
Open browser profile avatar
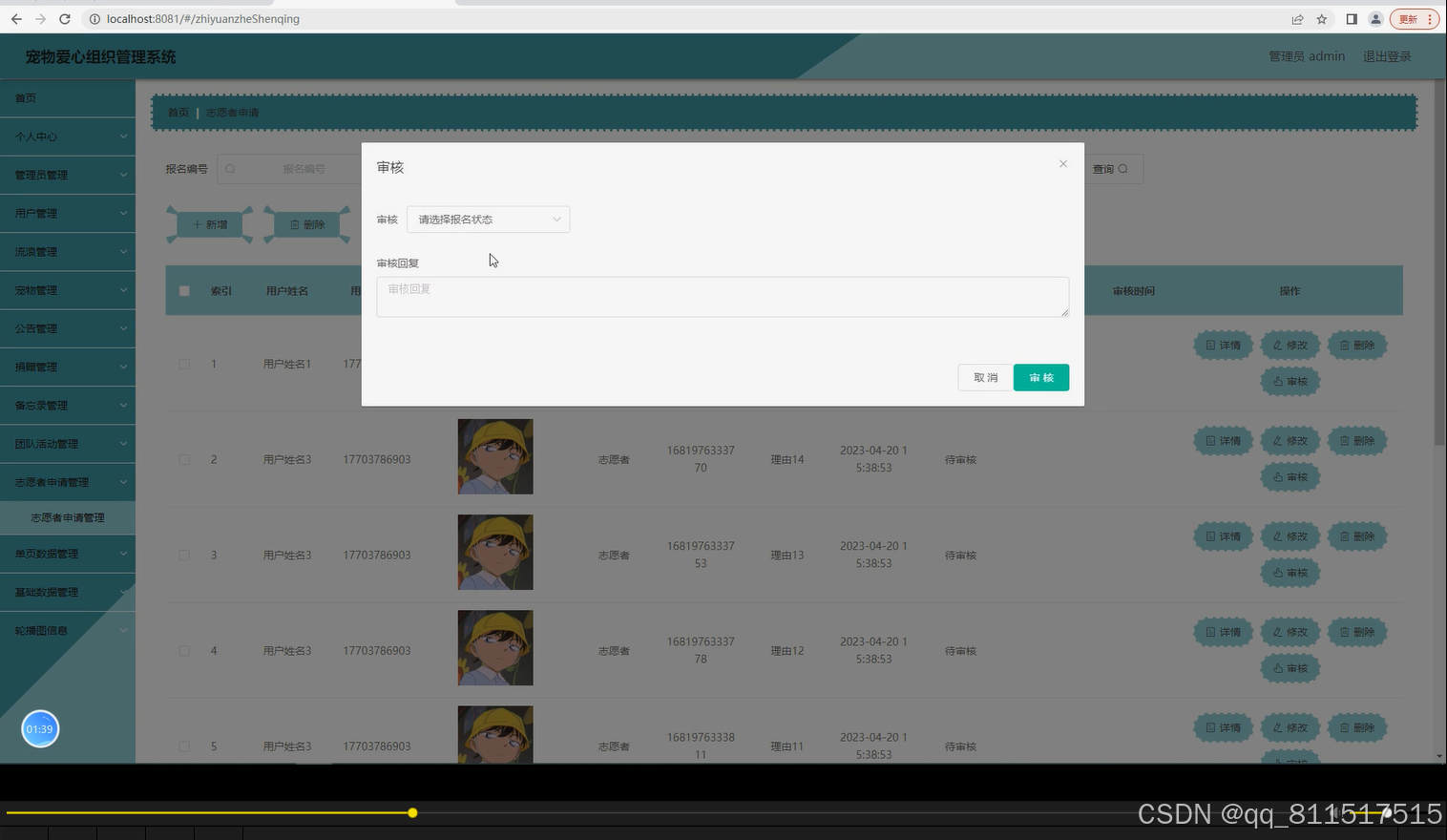coord(1375,19)
